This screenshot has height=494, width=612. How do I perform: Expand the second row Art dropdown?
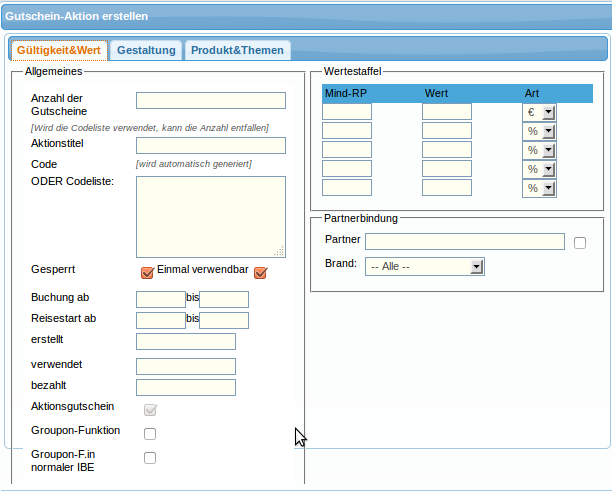547,131
